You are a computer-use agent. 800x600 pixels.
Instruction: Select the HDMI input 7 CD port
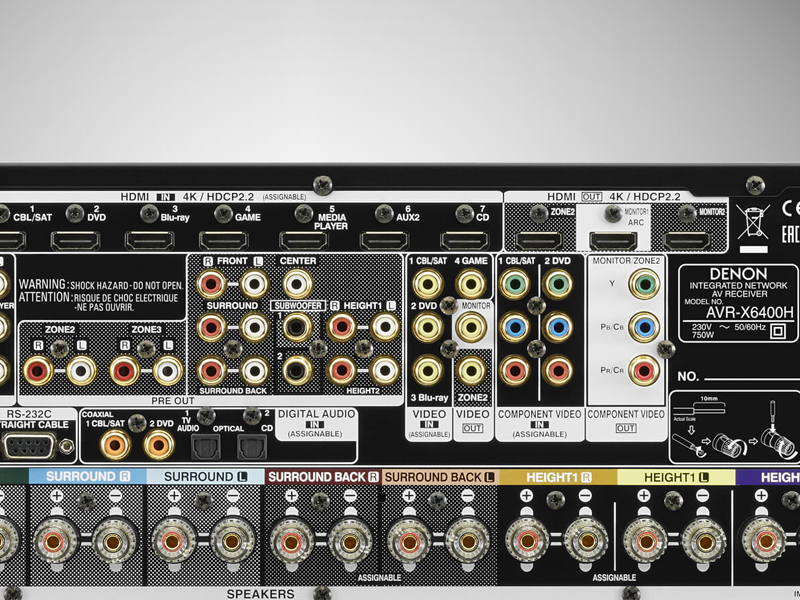pos(464,240)
